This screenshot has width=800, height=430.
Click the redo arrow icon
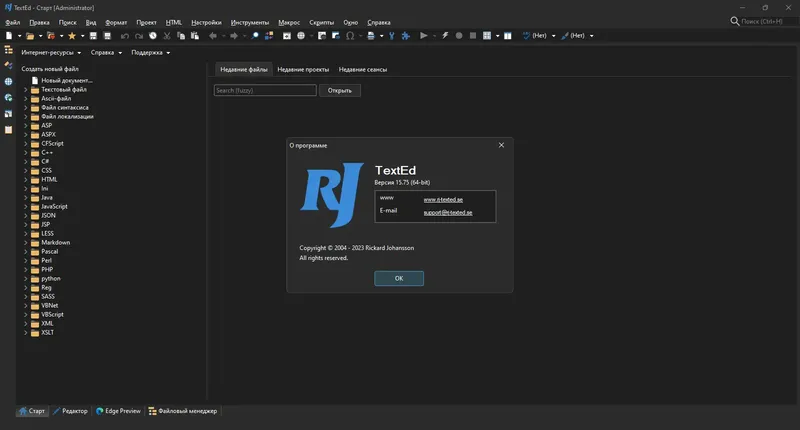pyautogui.click(x=139, y=36)
